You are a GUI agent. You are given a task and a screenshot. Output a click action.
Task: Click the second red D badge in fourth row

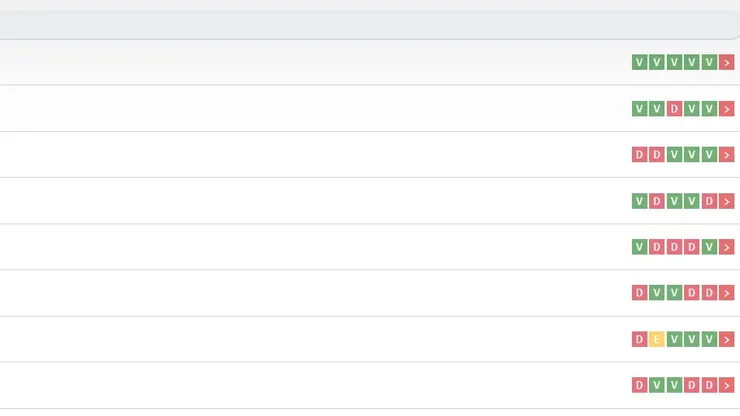tap(709, 201)
